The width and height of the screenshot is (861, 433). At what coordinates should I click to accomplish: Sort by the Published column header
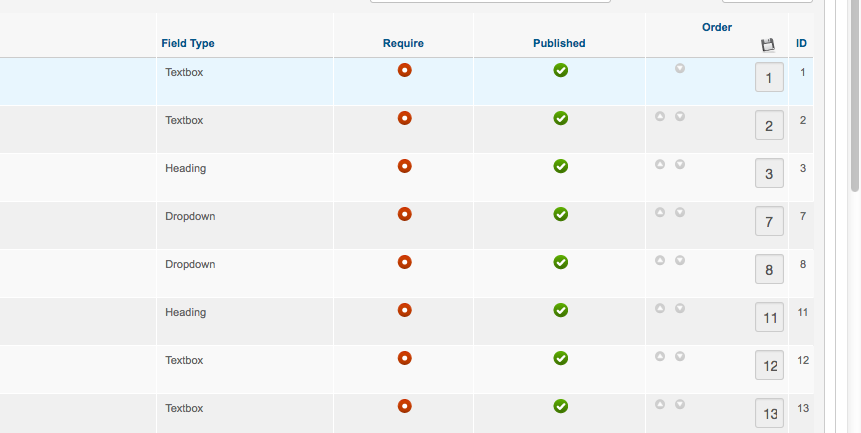pyautogui.click(x=559, y=43)
